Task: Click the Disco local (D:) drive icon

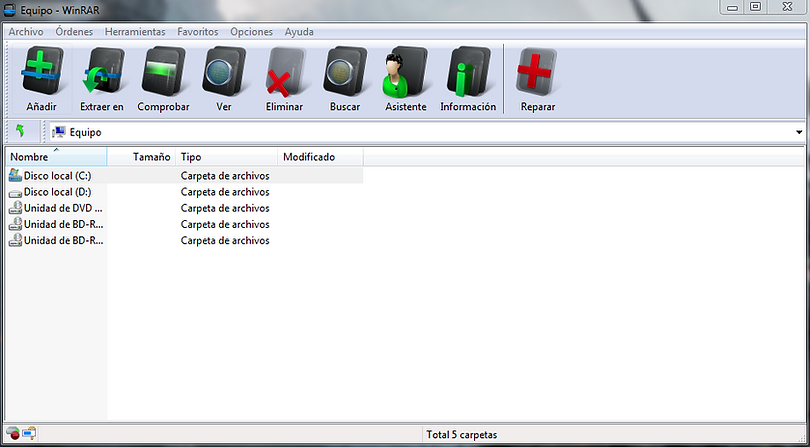Action: pos(15,192)
